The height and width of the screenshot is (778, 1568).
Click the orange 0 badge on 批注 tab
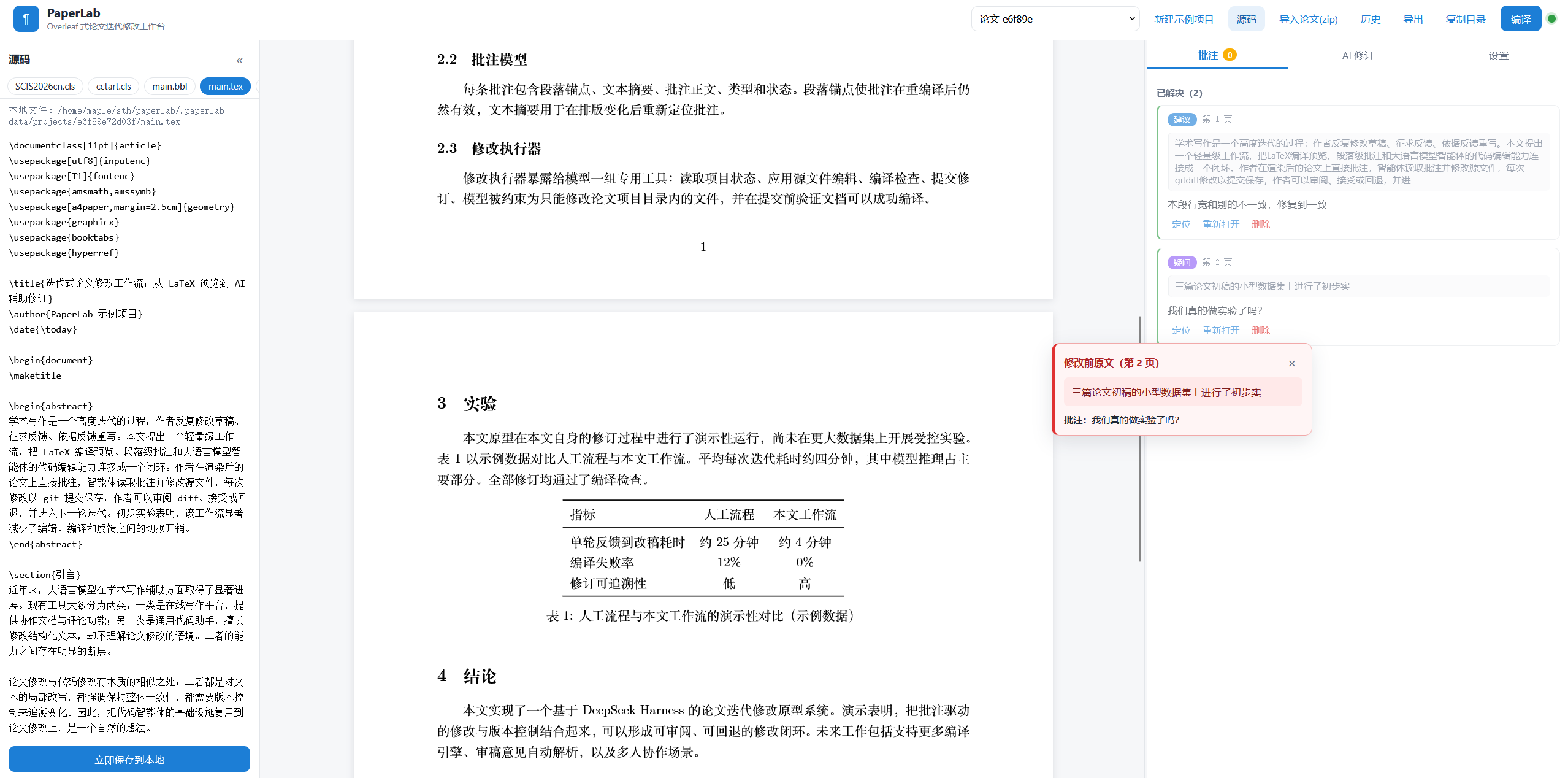pyautogui.click(x=1229, y=55)
